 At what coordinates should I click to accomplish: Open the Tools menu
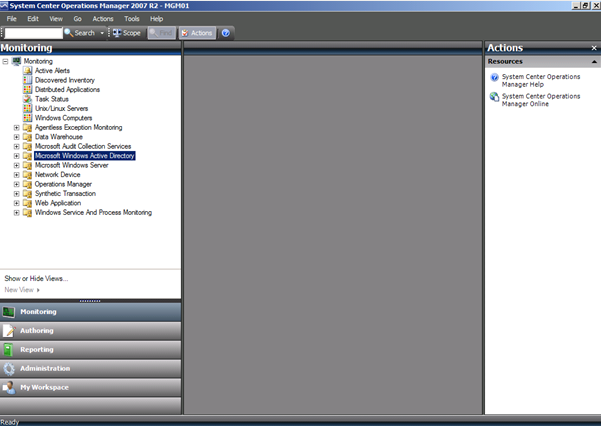[x=131, y=19]
